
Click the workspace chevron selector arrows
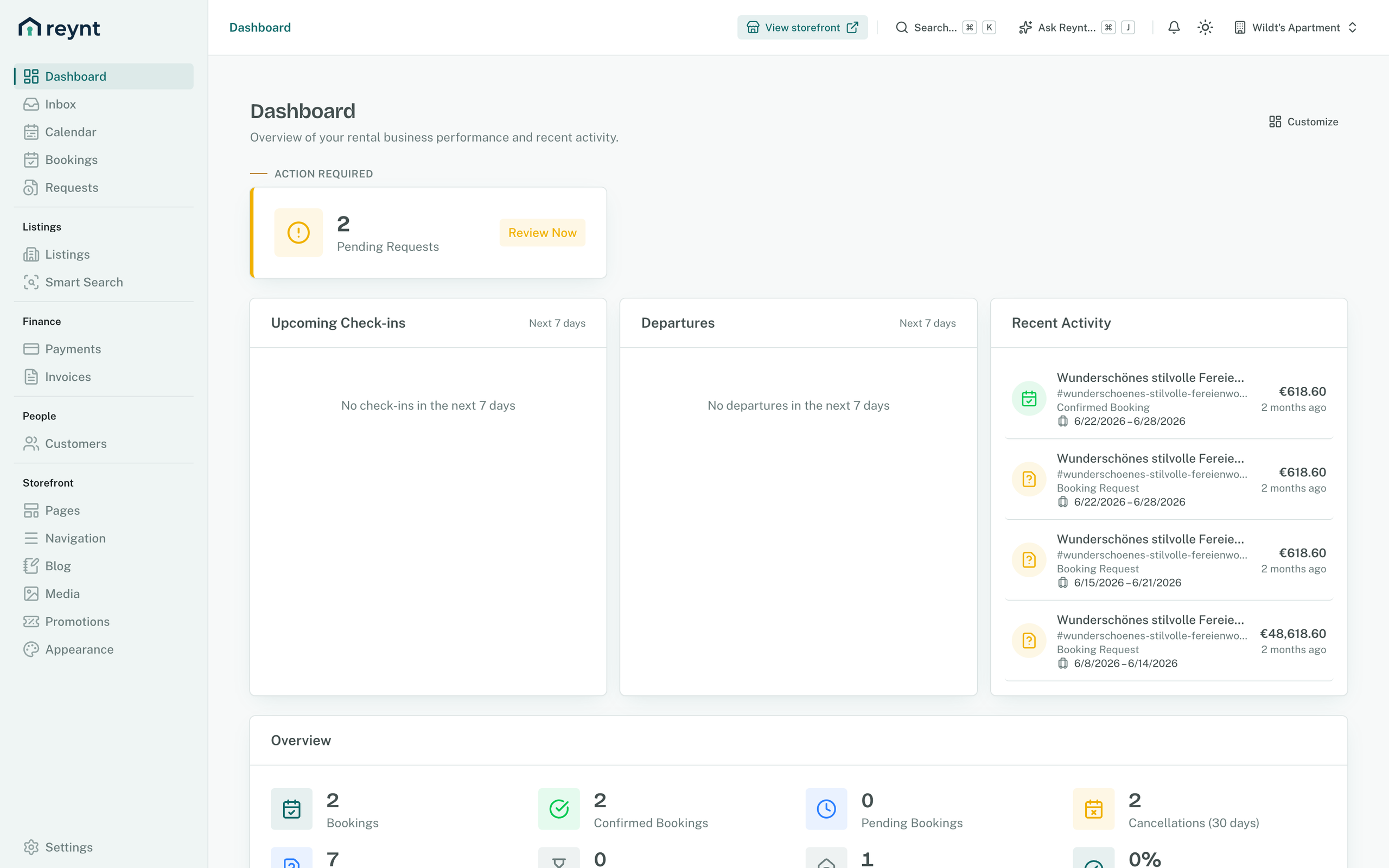coord(1353,28)
